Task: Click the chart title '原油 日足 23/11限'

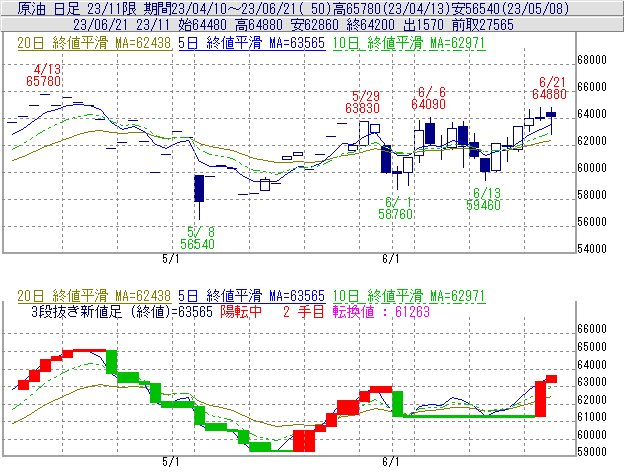Action: tap(77, 8)
